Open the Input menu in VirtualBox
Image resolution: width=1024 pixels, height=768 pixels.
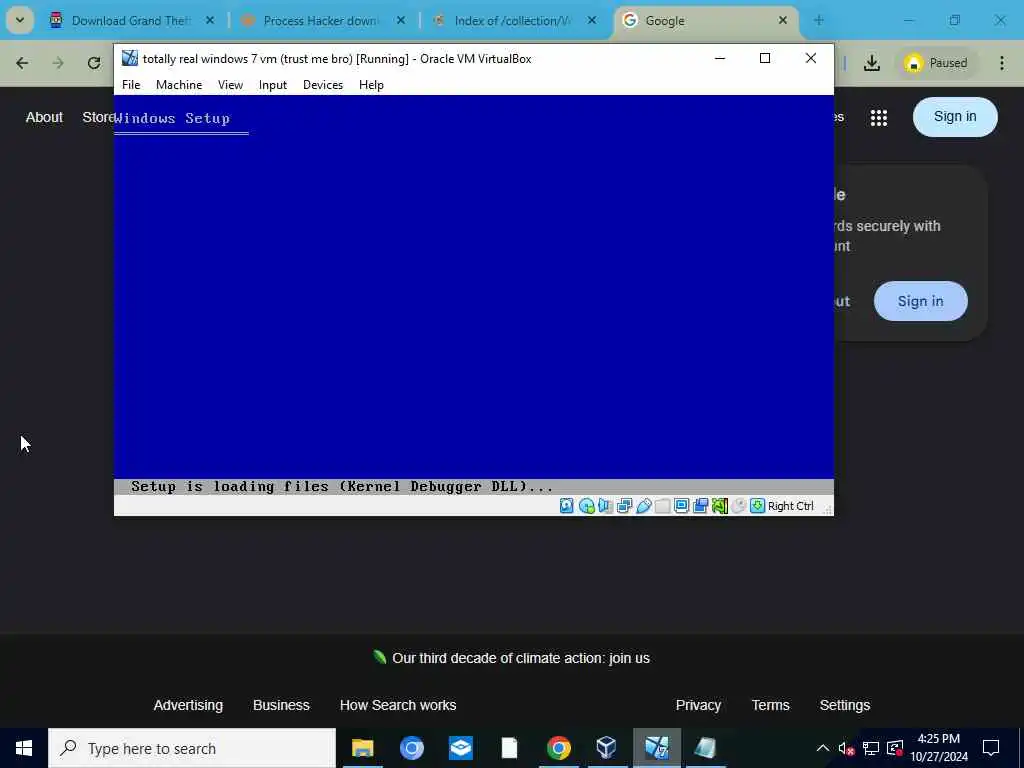pyautogui.click(x=272, y=85)
